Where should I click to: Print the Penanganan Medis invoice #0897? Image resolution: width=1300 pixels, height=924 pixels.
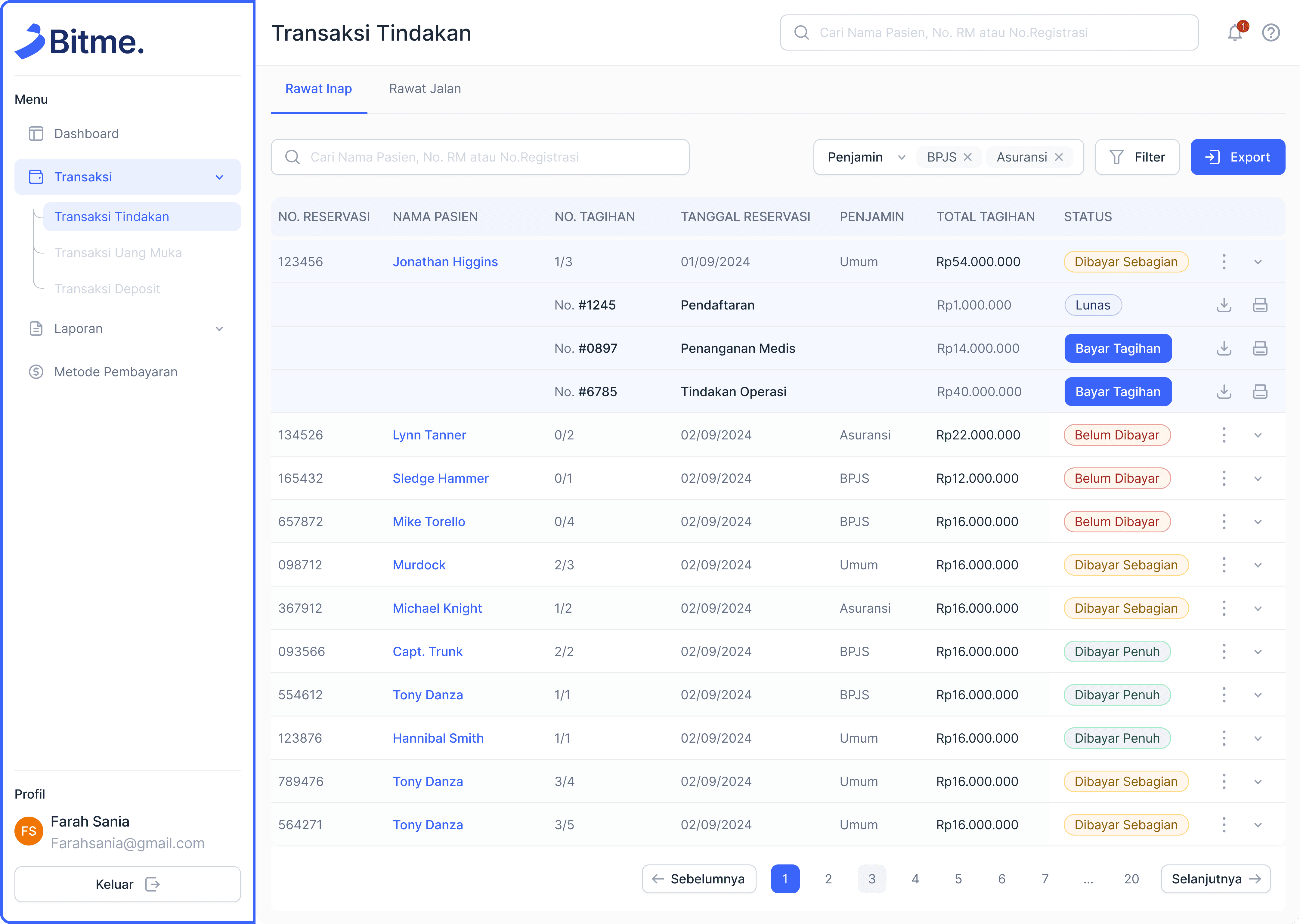tap(1260, 348)
